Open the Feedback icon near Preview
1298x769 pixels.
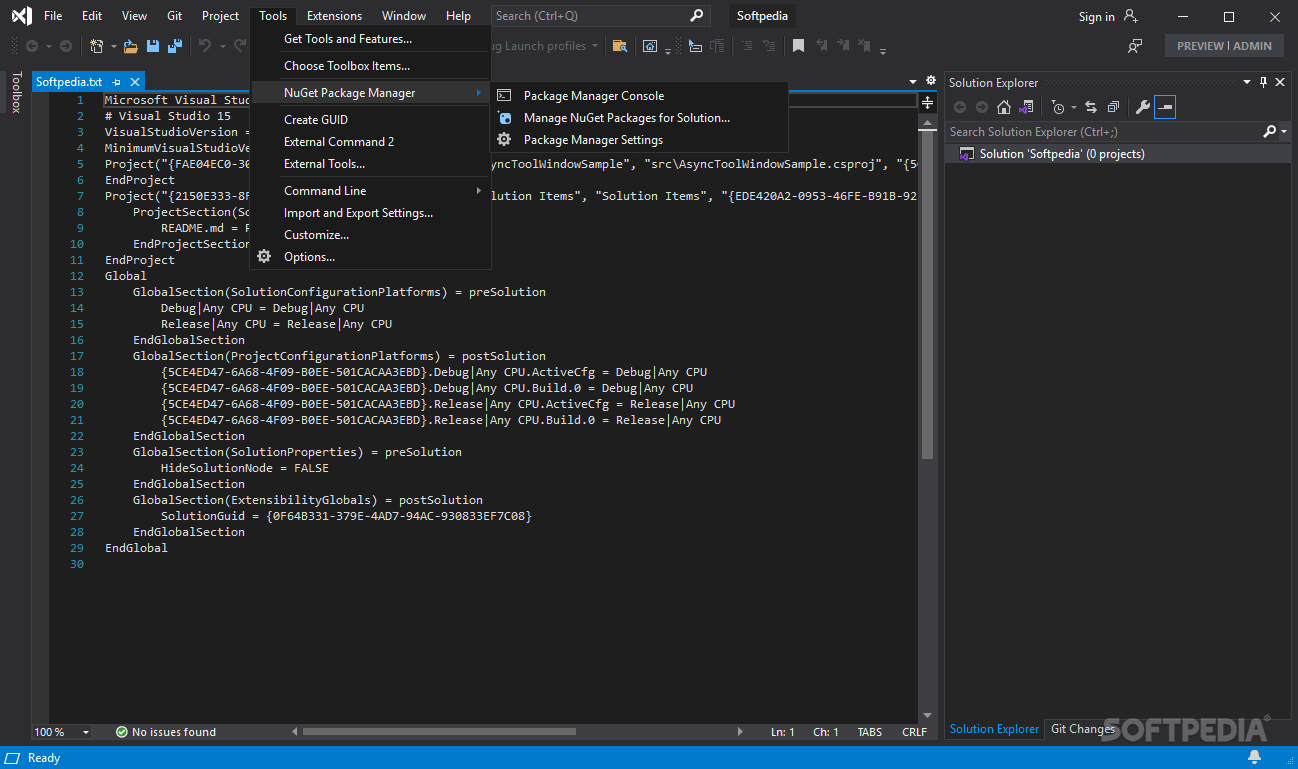pos(1135,46)
